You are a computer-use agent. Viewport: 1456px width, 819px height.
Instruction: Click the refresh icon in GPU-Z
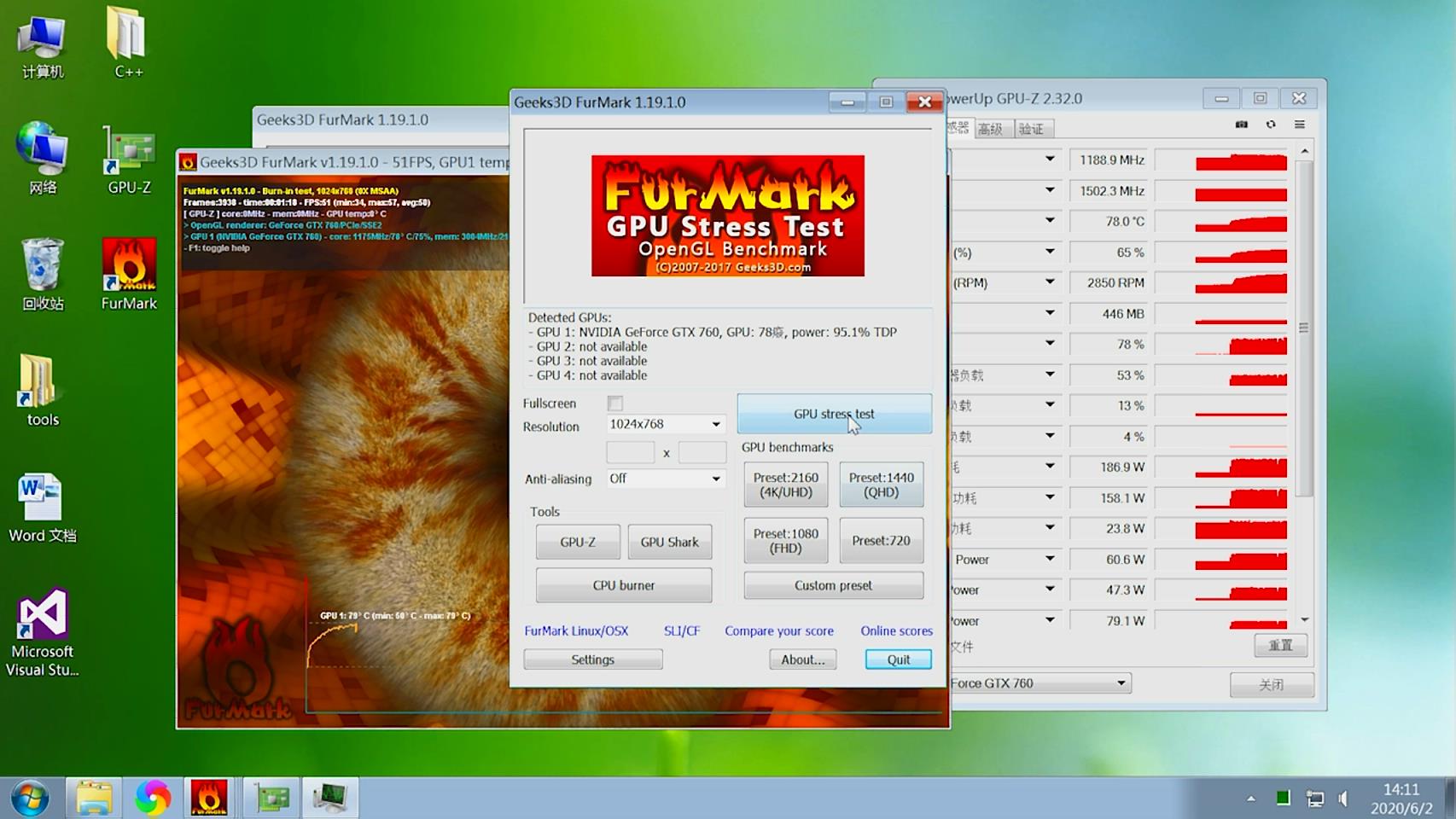pos(1271,125)
